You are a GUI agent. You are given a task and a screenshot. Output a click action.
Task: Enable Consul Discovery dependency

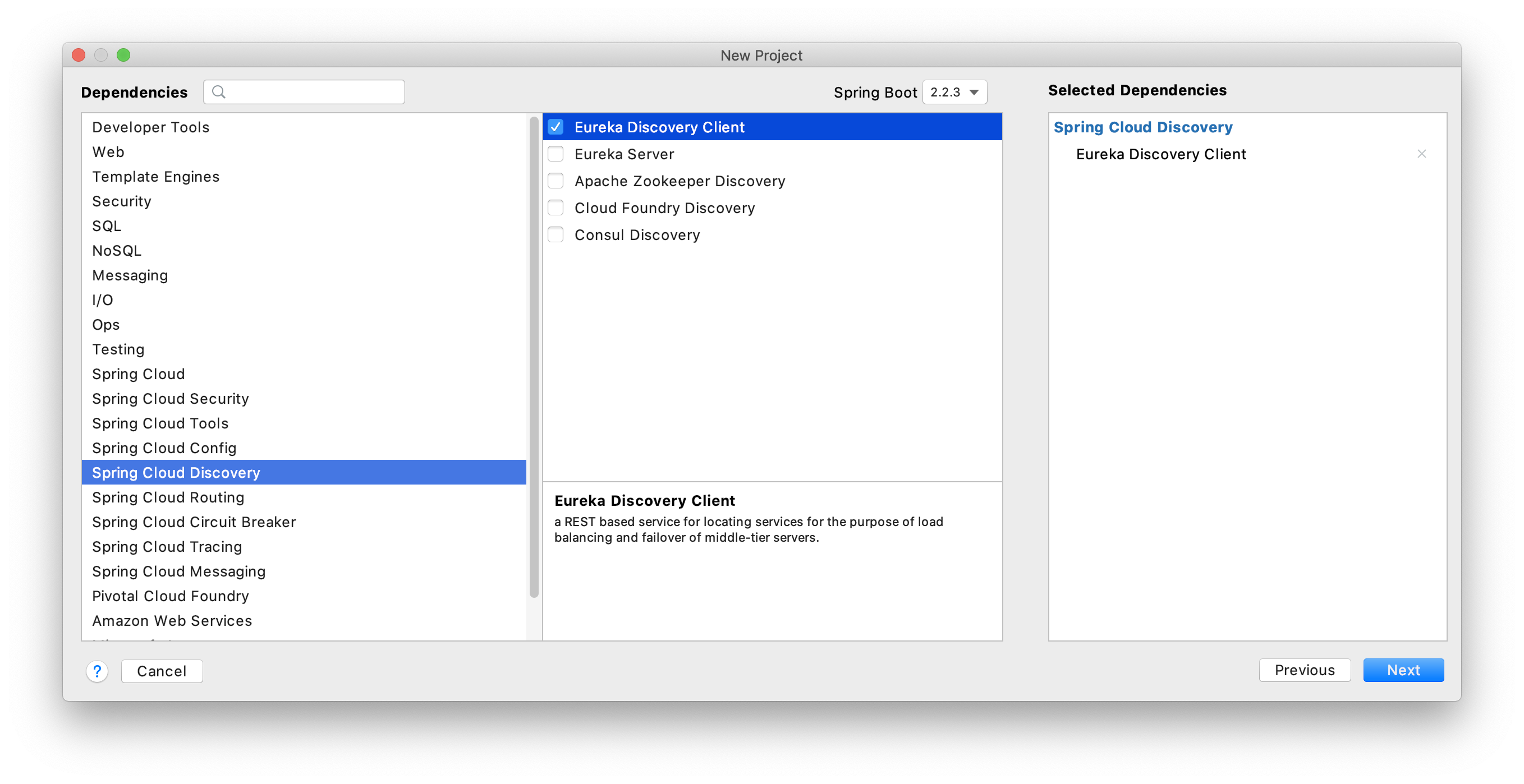coord(556,236)
